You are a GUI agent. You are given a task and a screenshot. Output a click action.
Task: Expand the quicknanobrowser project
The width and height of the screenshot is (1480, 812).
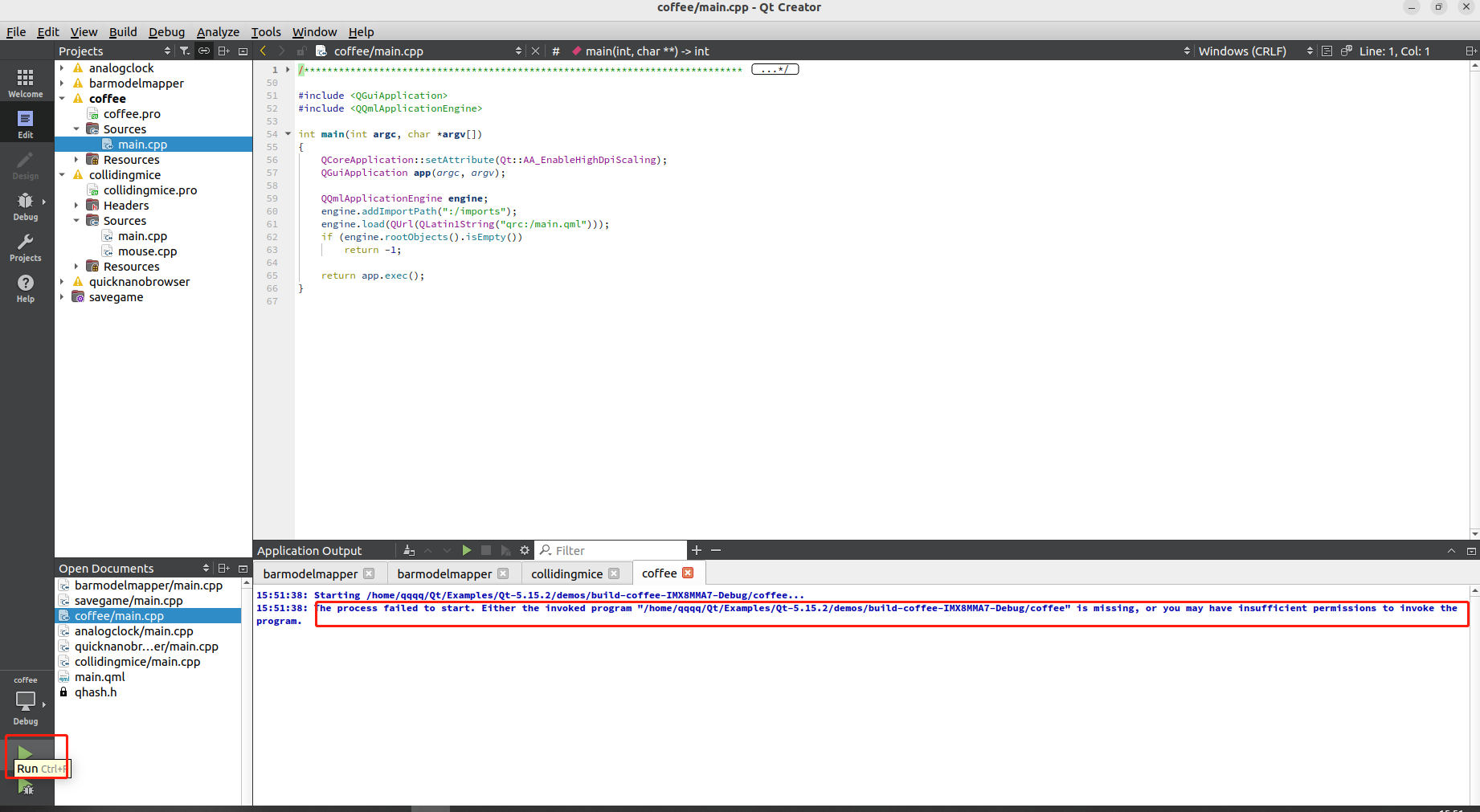tap(62, 282)
